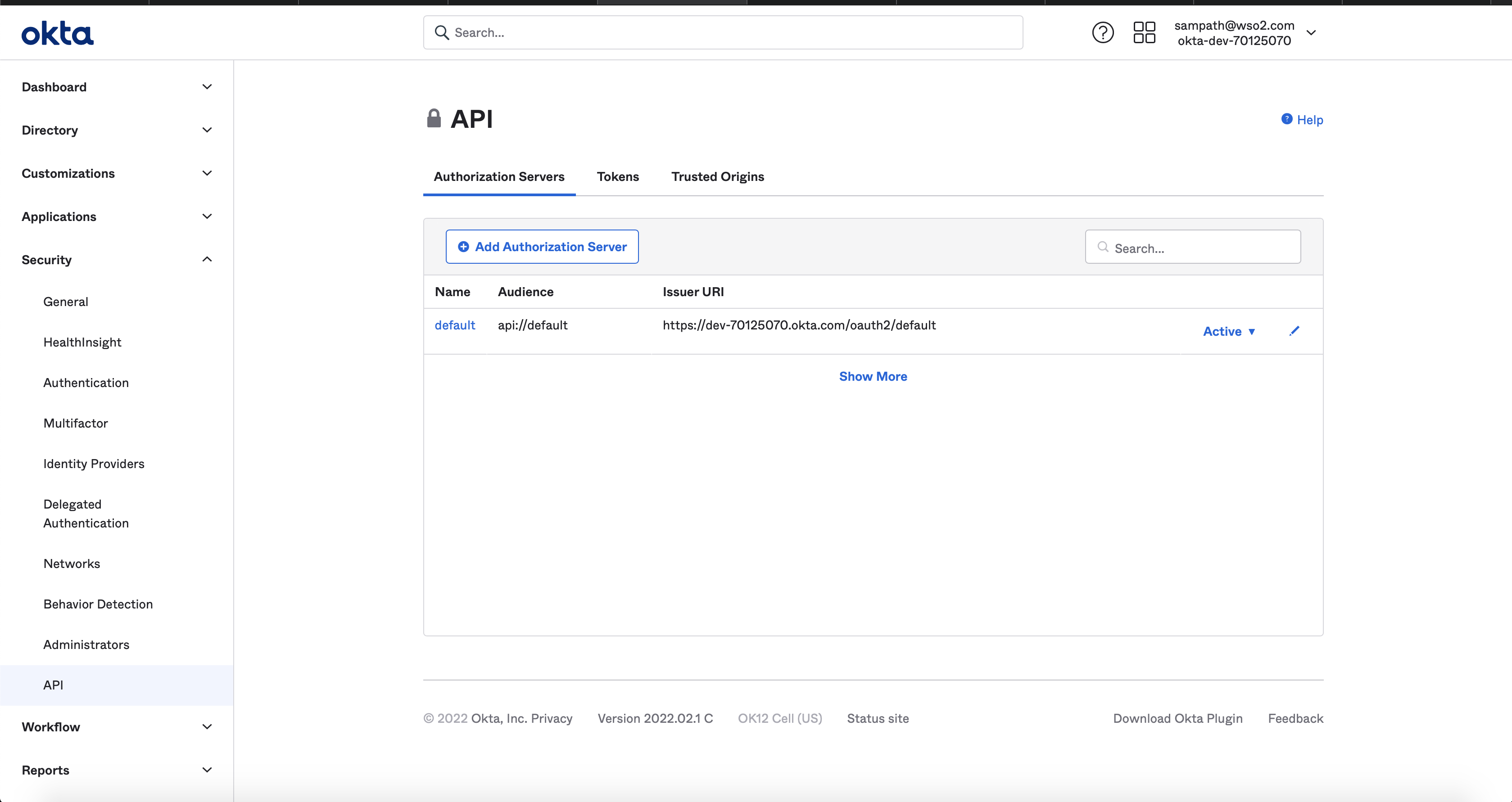The image size is (1512, 802).
Task: Select API in the Security menu
Action: [x=117, y=685]
